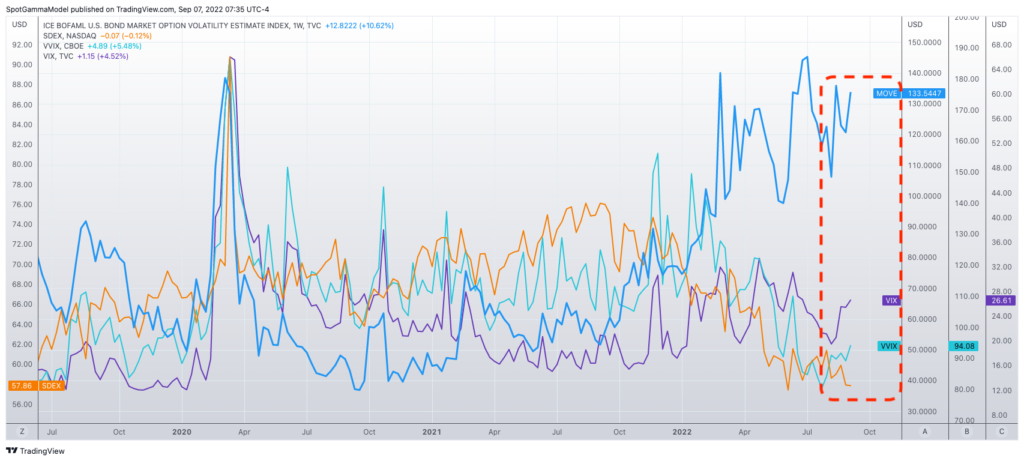Click the 120.00 axis value
Screen dimensions: 1024x461
(968, 266)
